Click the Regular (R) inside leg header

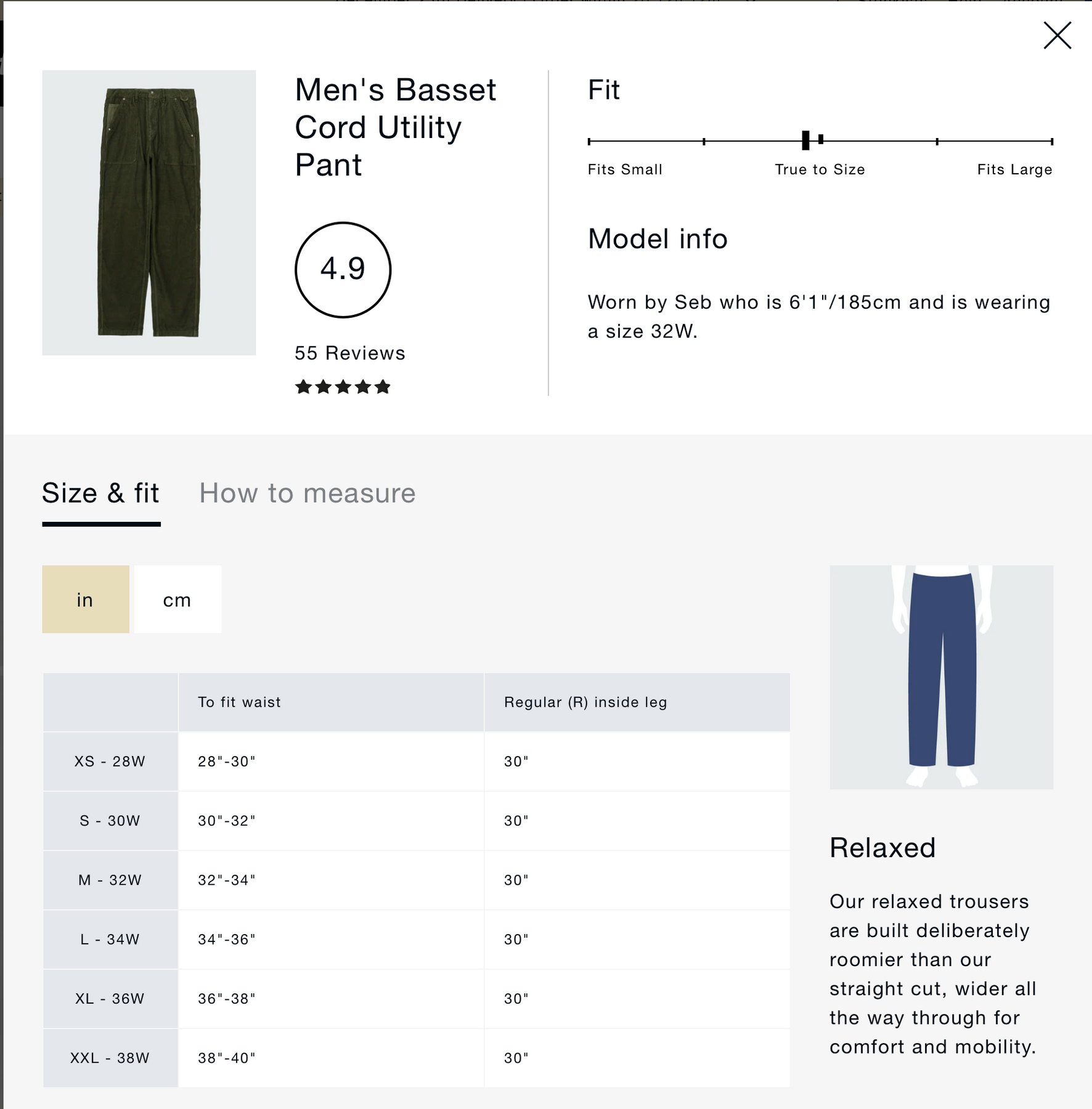click(585, 702)
